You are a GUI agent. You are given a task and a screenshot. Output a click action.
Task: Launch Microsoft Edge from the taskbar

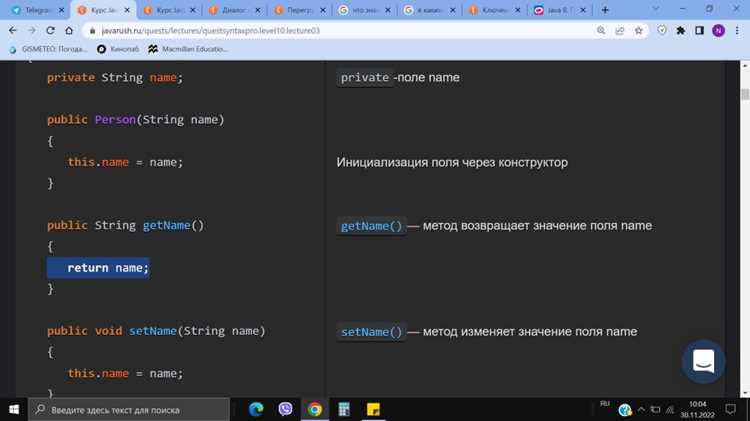coord(256,410)
